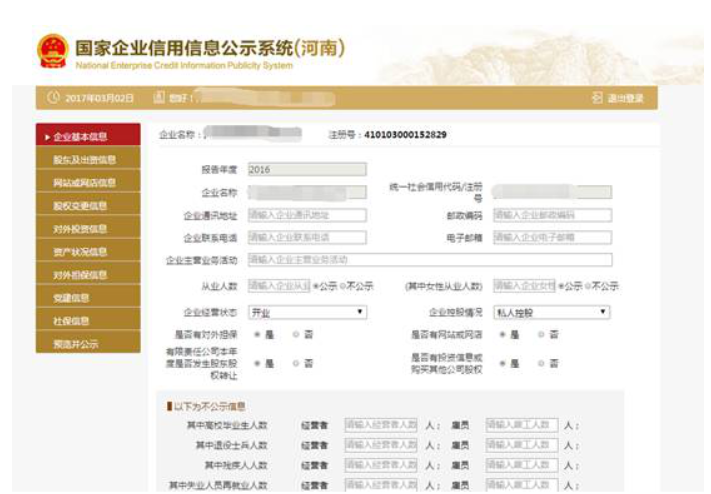Click the 企业主营业务活动 text field
This screenshot has width=711, height=494.
pos(428,260)
